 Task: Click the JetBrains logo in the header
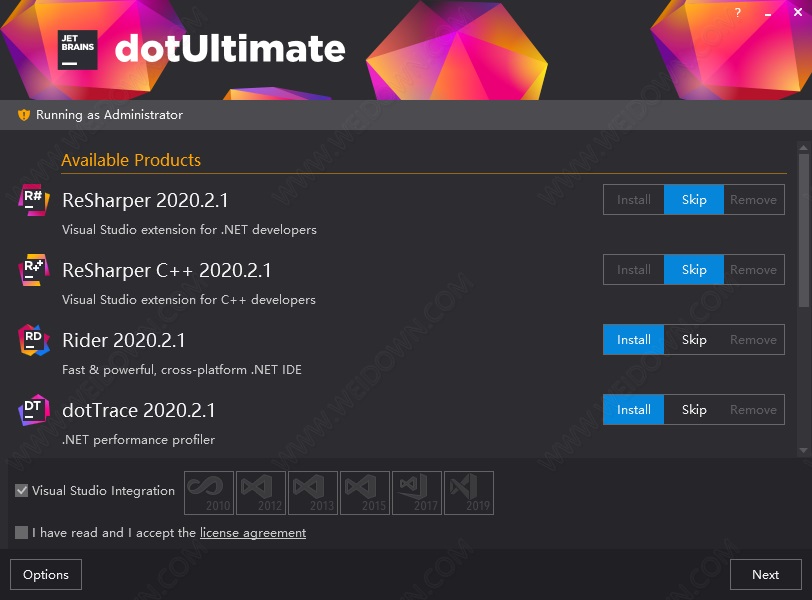(77, 49)
